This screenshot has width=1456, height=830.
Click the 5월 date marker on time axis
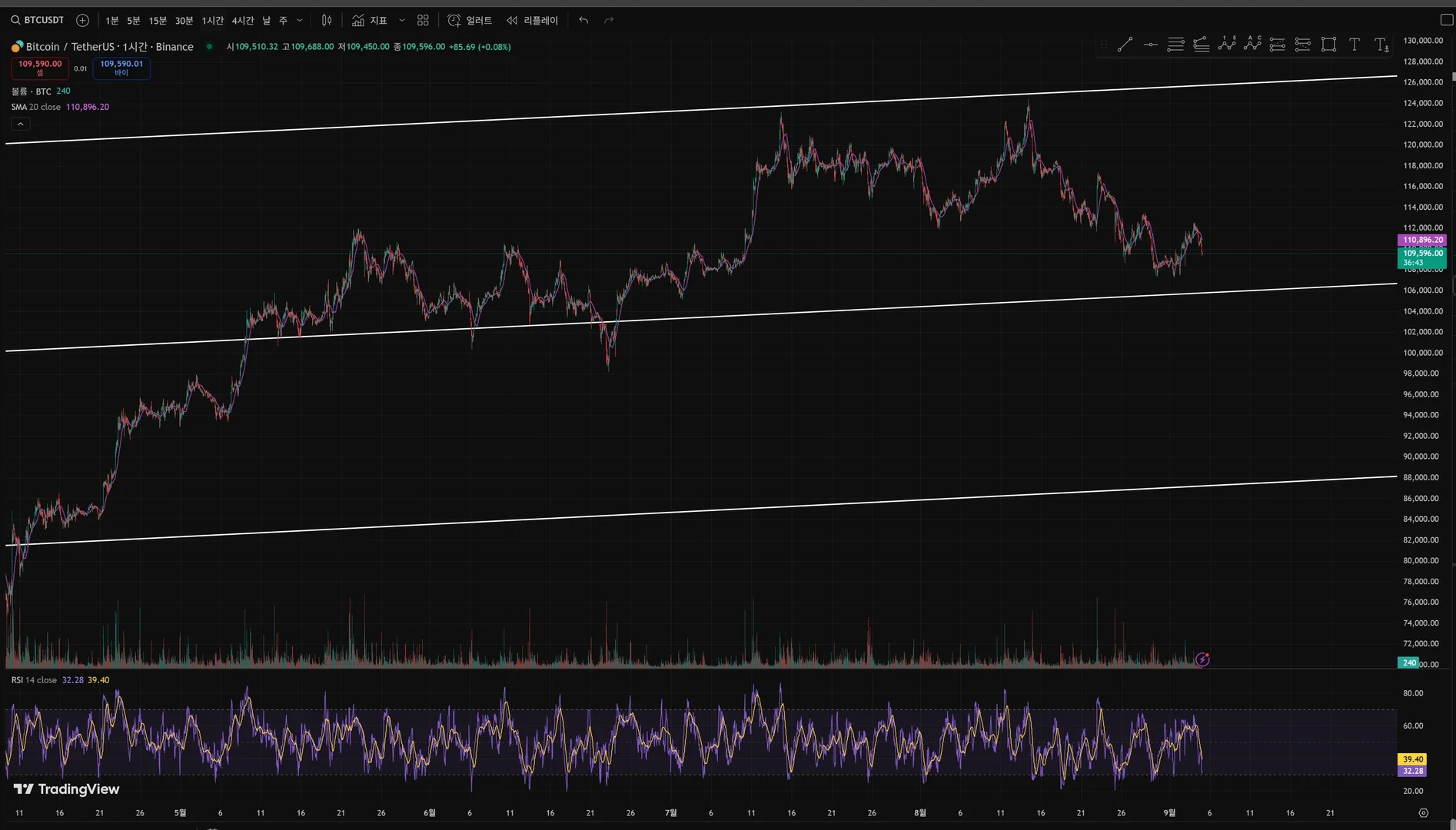click(x=180, y=813)
